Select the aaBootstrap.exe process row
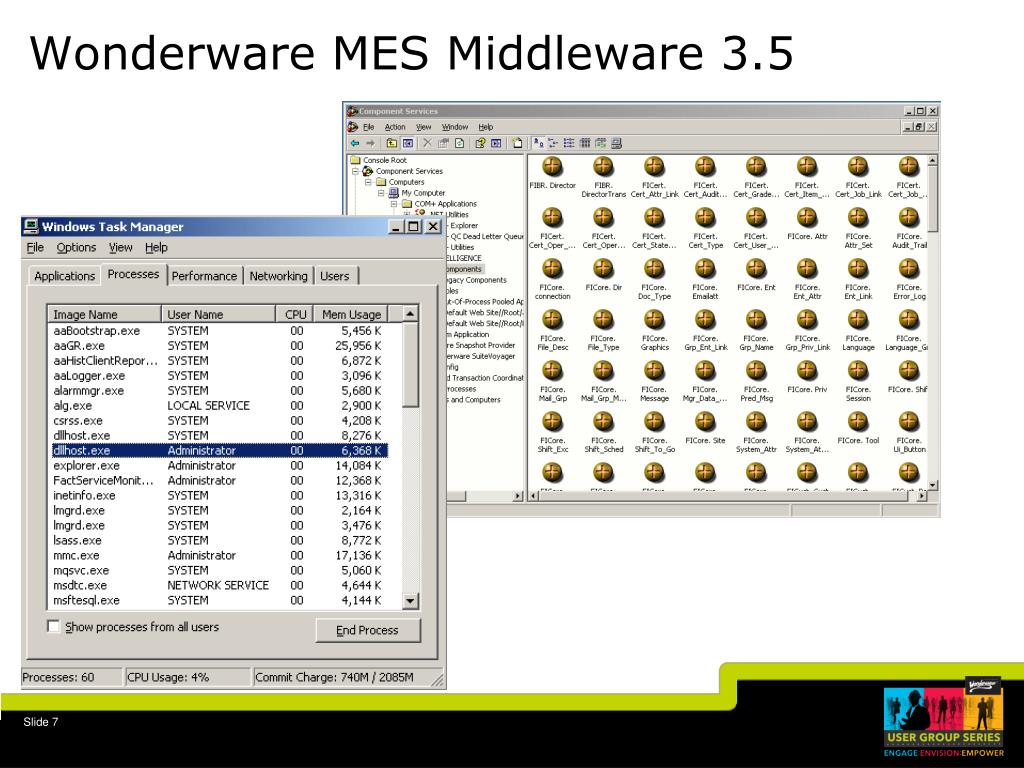The image size is (1024, 768). 219,331
